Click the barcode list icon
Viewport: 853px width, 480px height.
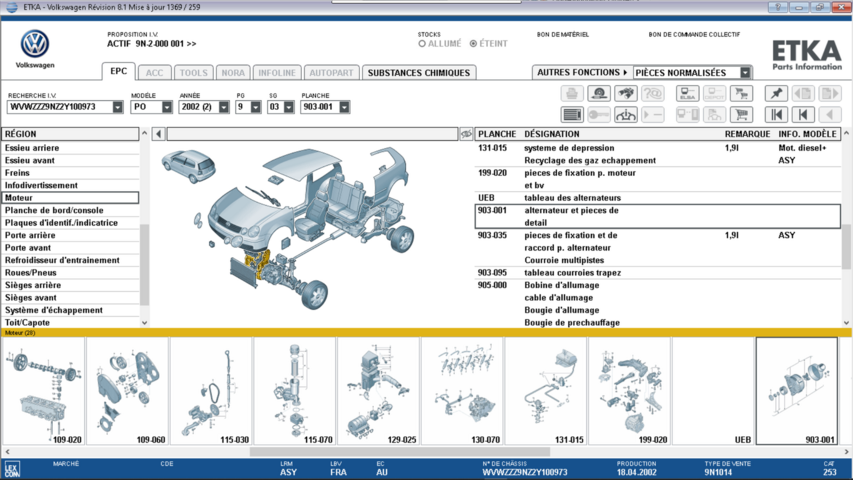tap(572, 115)
